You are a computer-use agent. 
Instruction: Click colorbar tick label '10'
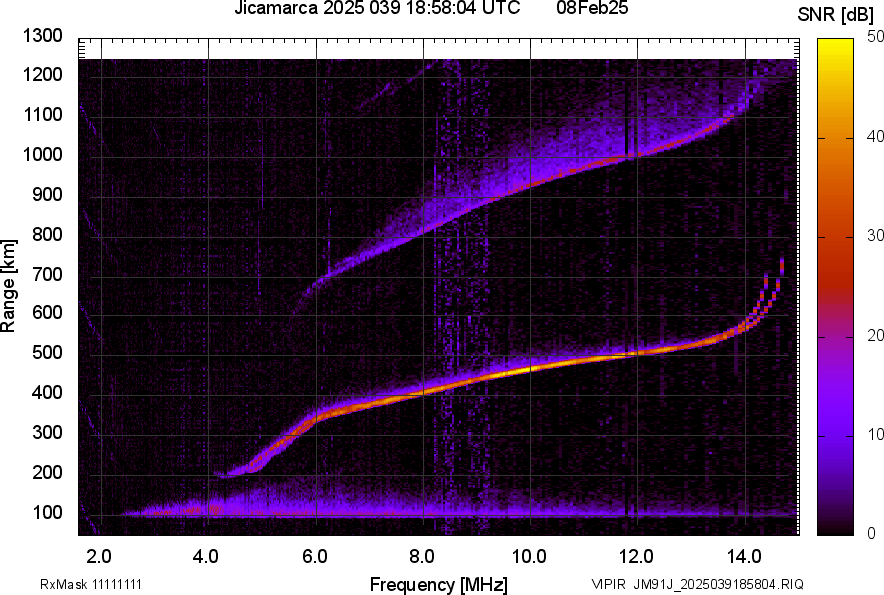875,434
